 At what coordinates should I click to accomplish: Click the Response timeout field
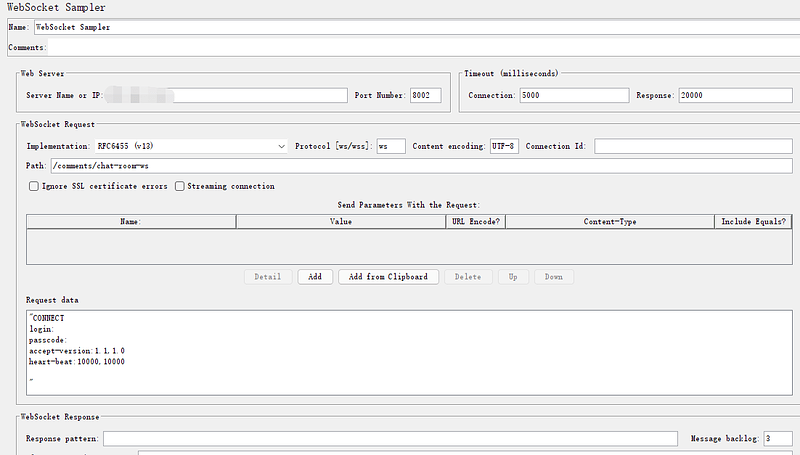(735, 95)
